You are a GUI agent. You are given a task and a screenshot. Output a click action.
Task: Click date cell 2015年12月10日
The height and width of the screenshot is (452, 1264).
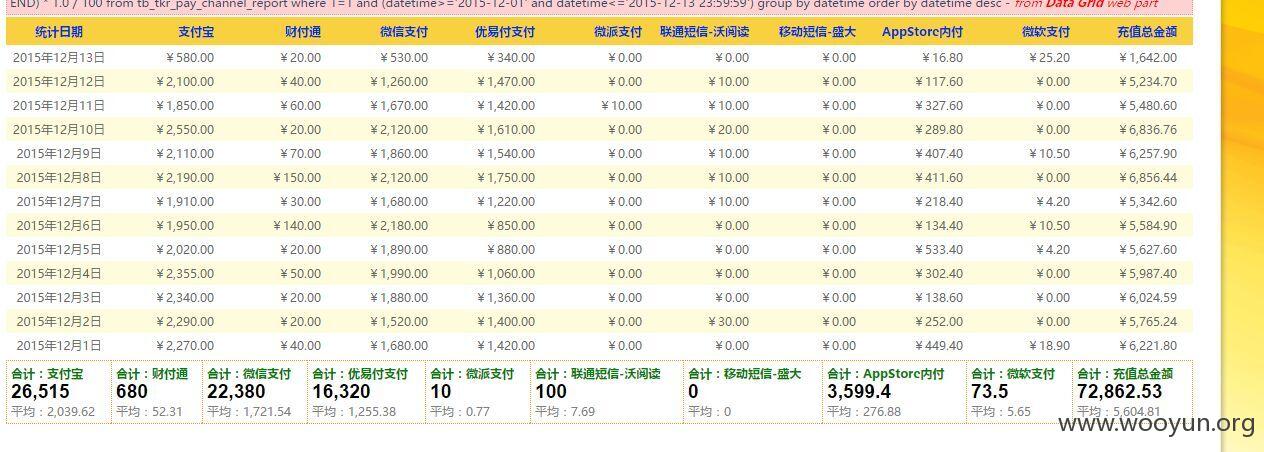click(x=59, y=130)
